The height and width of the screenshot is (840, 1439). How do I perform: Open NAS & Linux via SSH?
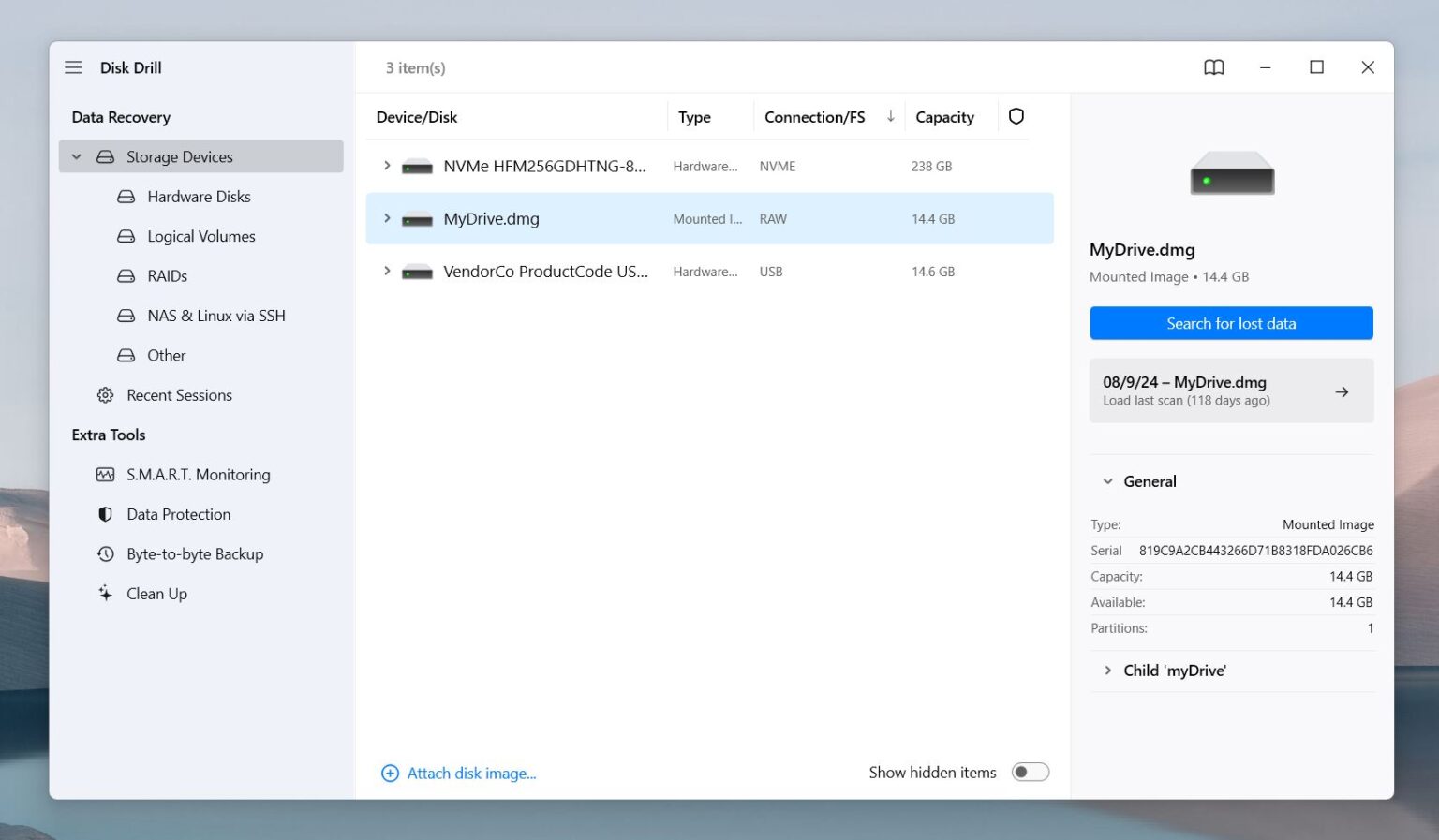[x=215, y=316]
